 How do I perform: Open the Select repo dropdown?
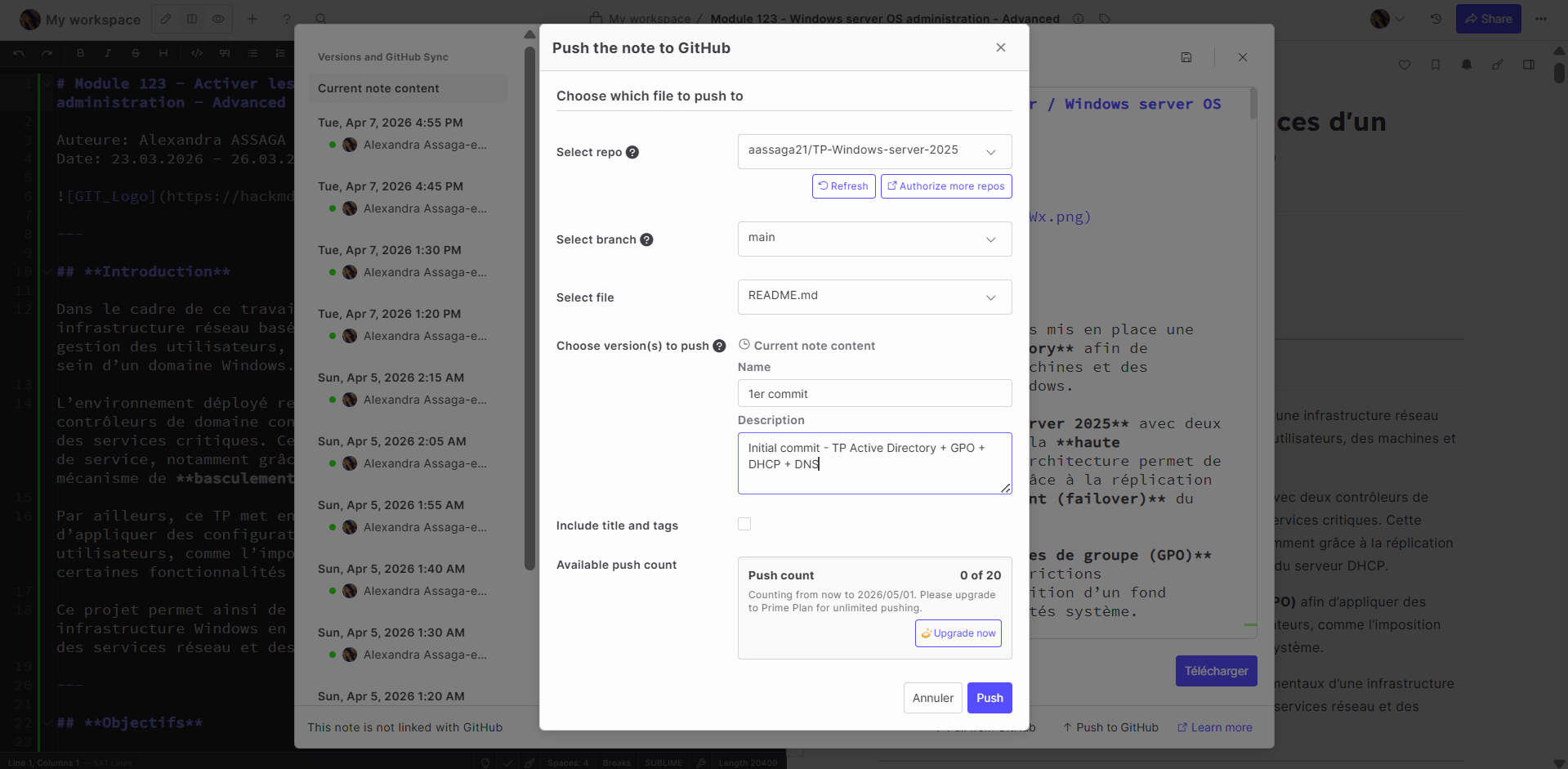click(x=874, y=151)
